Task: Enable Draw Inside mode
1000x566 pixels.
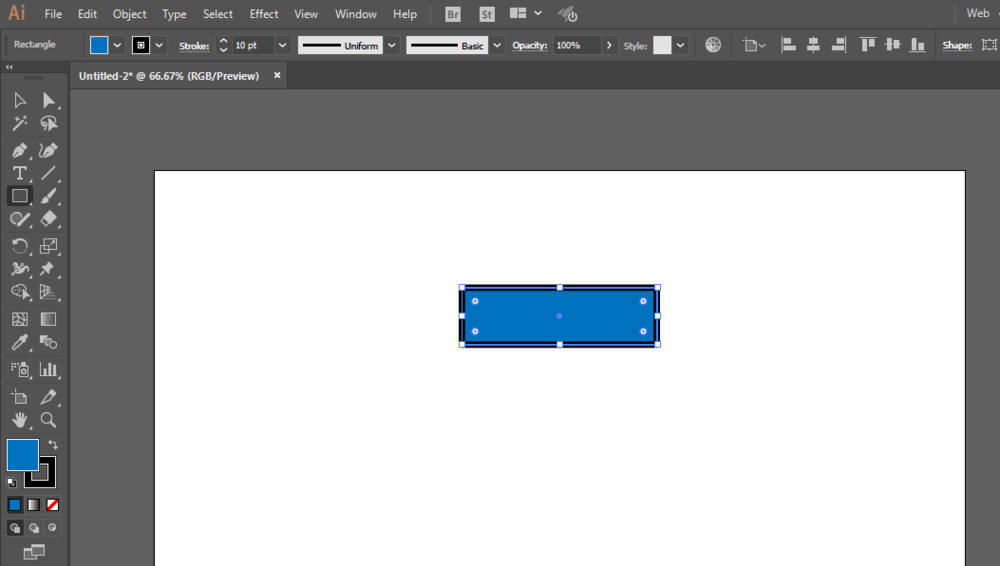Action: point(52,528)
